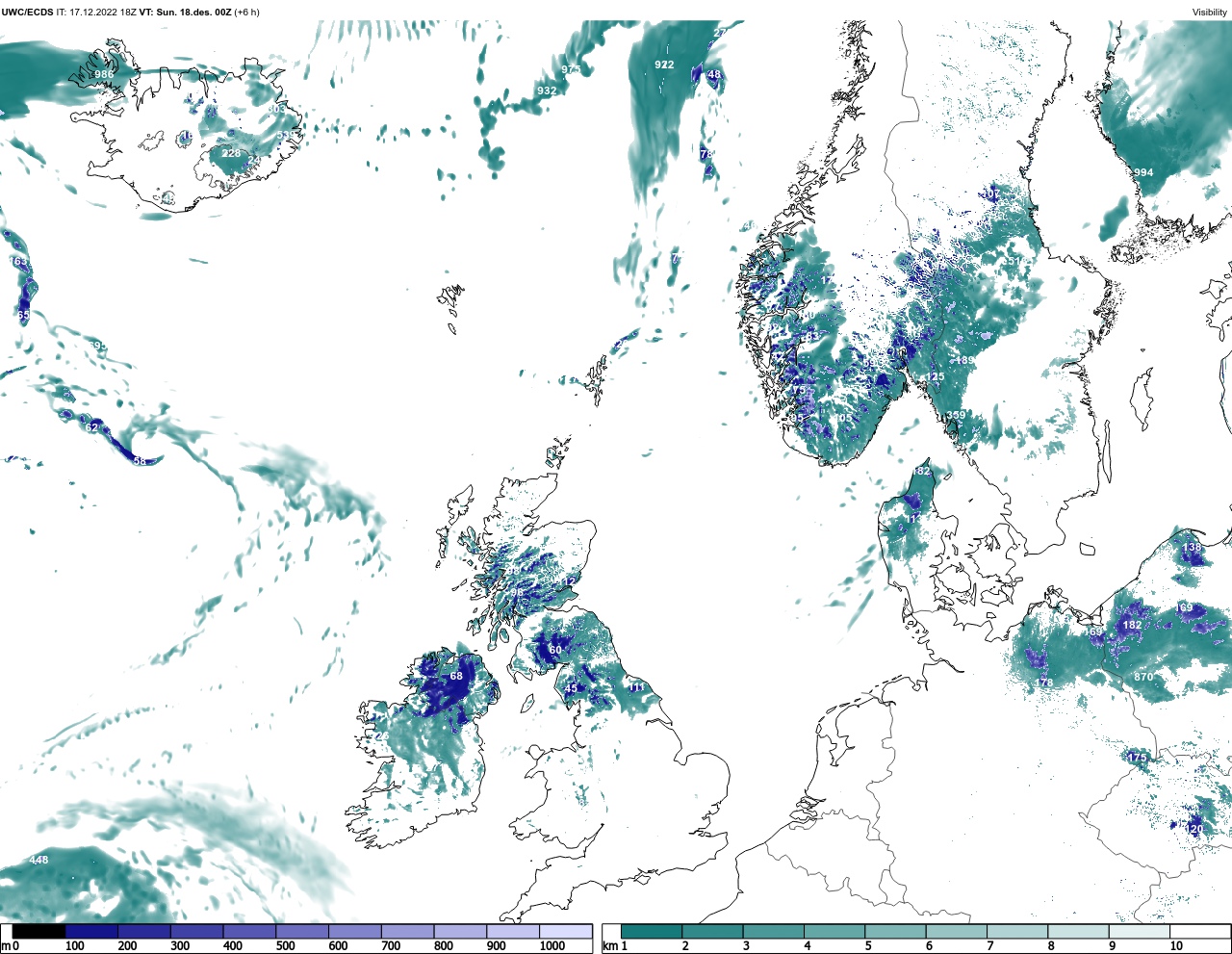The height and width of the screenshot is (954, 1232).
Task: Click the '113' value over Jutland, Denmark
Action: 912,519
